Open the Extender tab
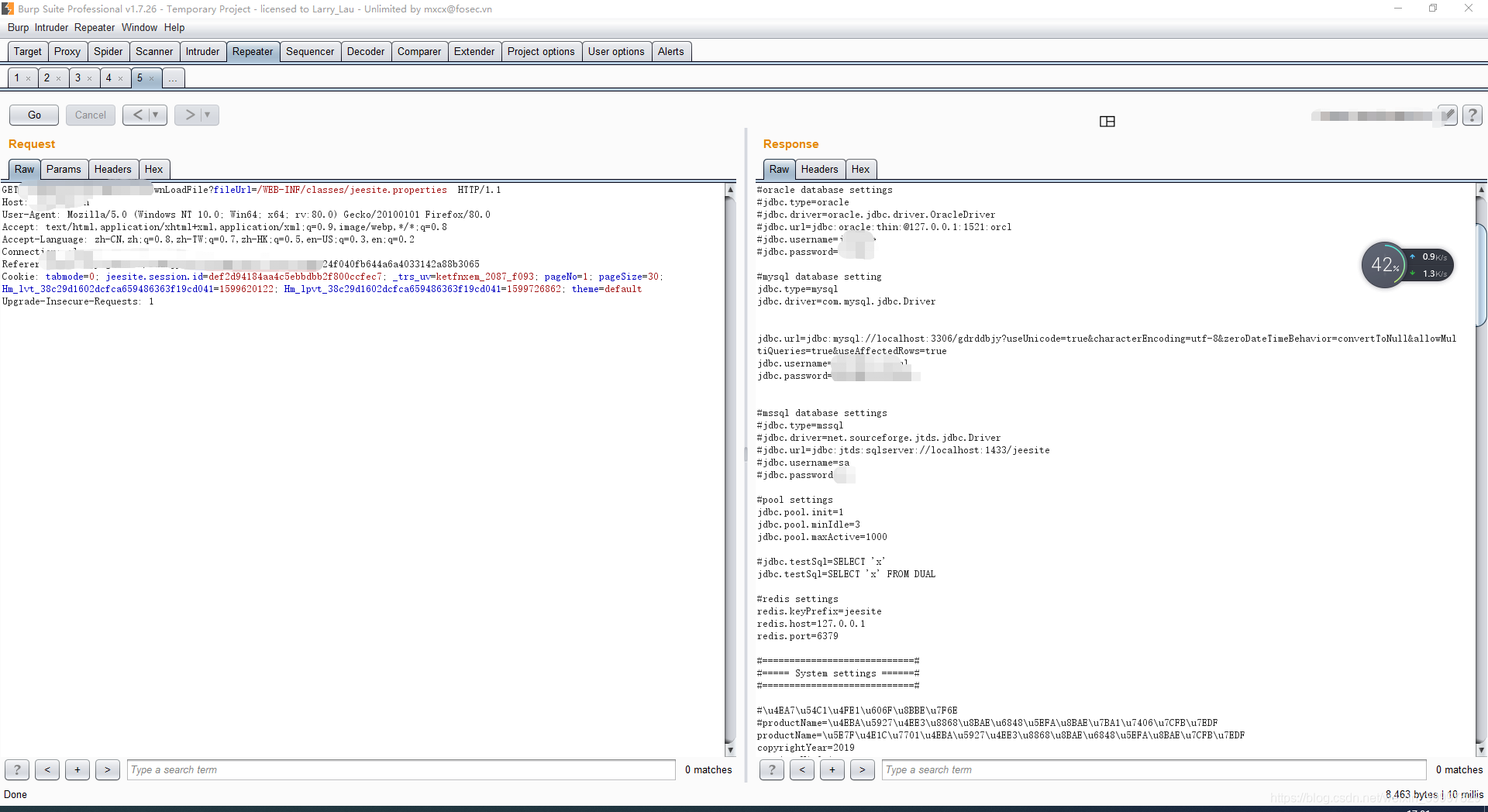This screenshot has height=812, width=1488. pos(474,52)
